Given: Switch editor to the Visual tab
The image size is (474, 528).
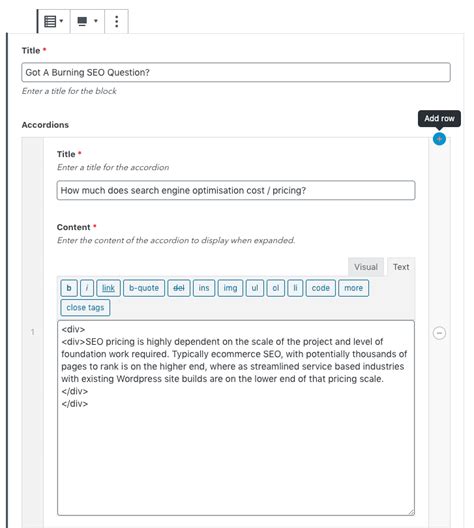Looking at the screenshot, I should [x=366, y=267].
